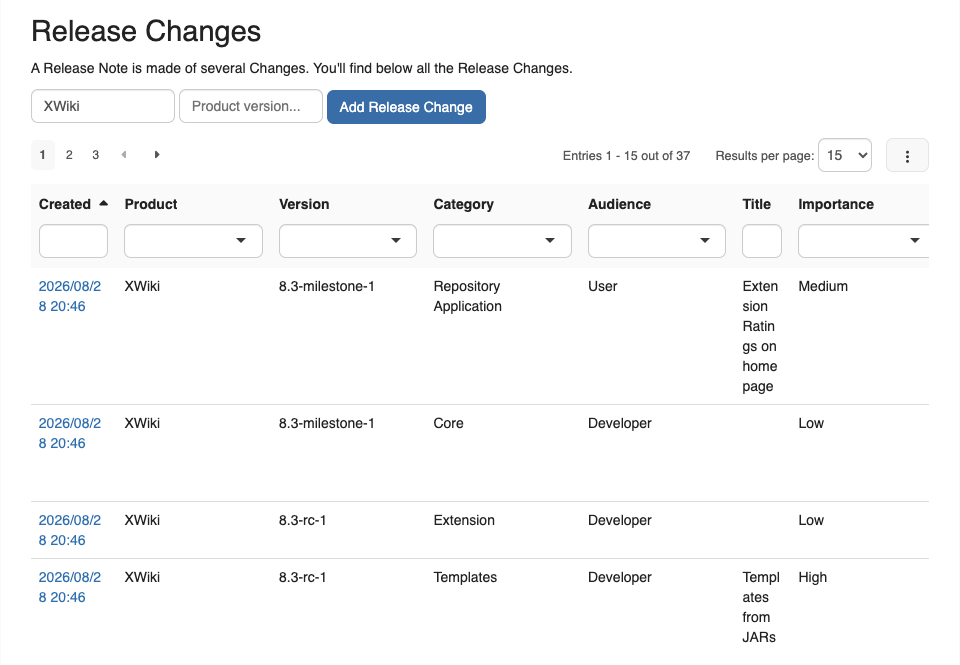Focus the Product version input field
Screen dimensions: 960x665
coord(251,107)
